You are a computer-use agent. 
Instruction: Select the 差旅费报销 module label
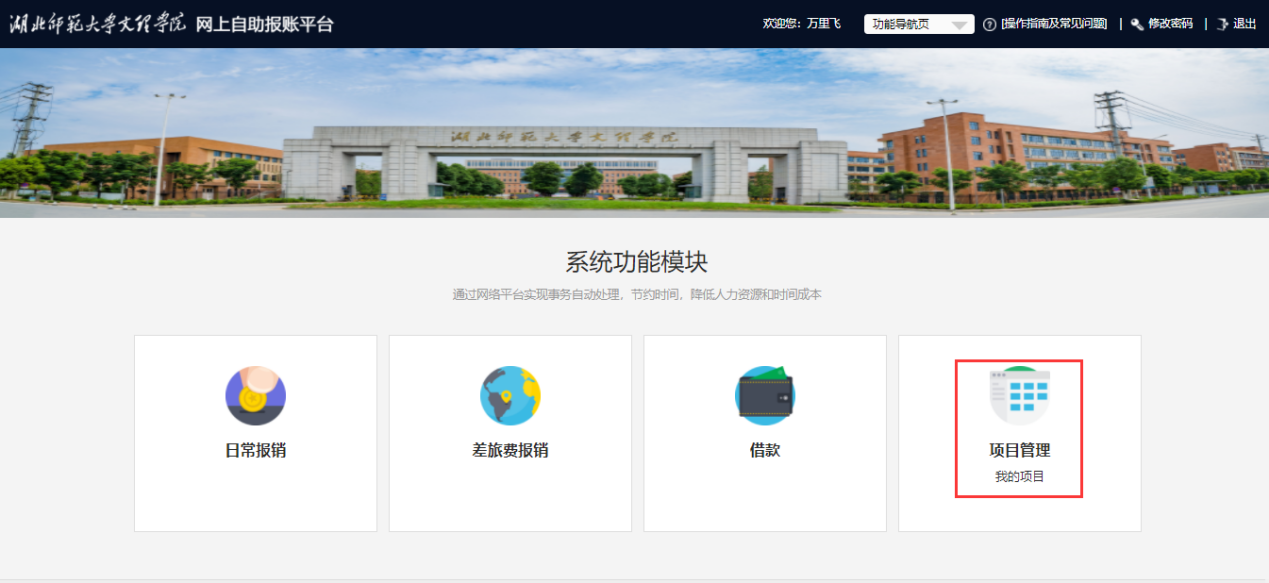(x=510, y=451)
